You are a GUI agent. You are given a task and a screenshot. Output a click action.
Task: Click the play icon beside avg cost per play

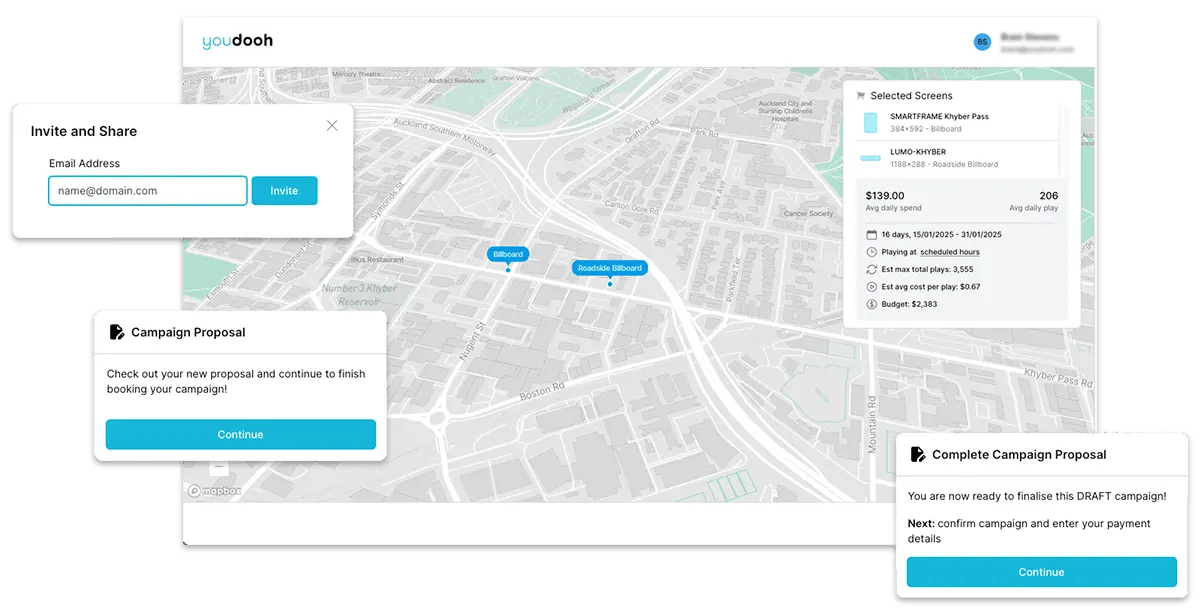pos(871,287)
